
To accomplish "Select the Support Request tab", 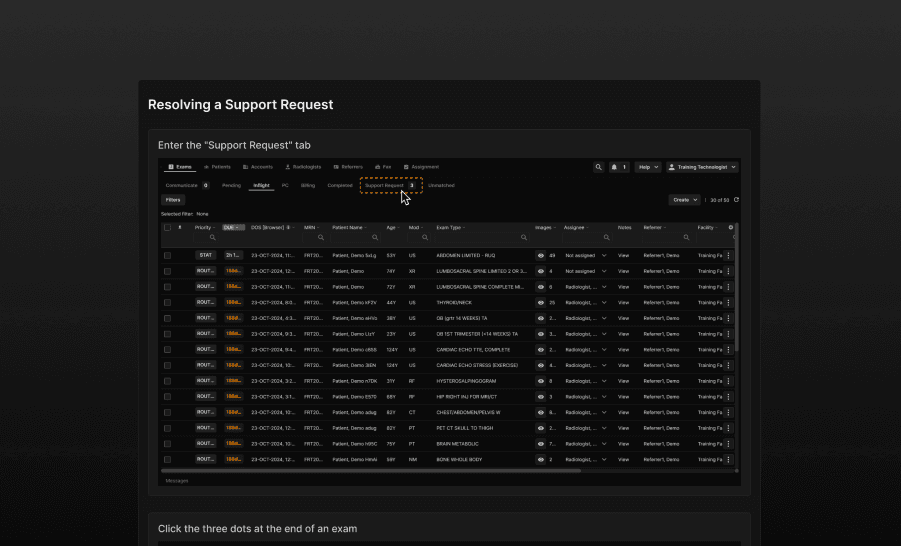I will pos(390,186).
